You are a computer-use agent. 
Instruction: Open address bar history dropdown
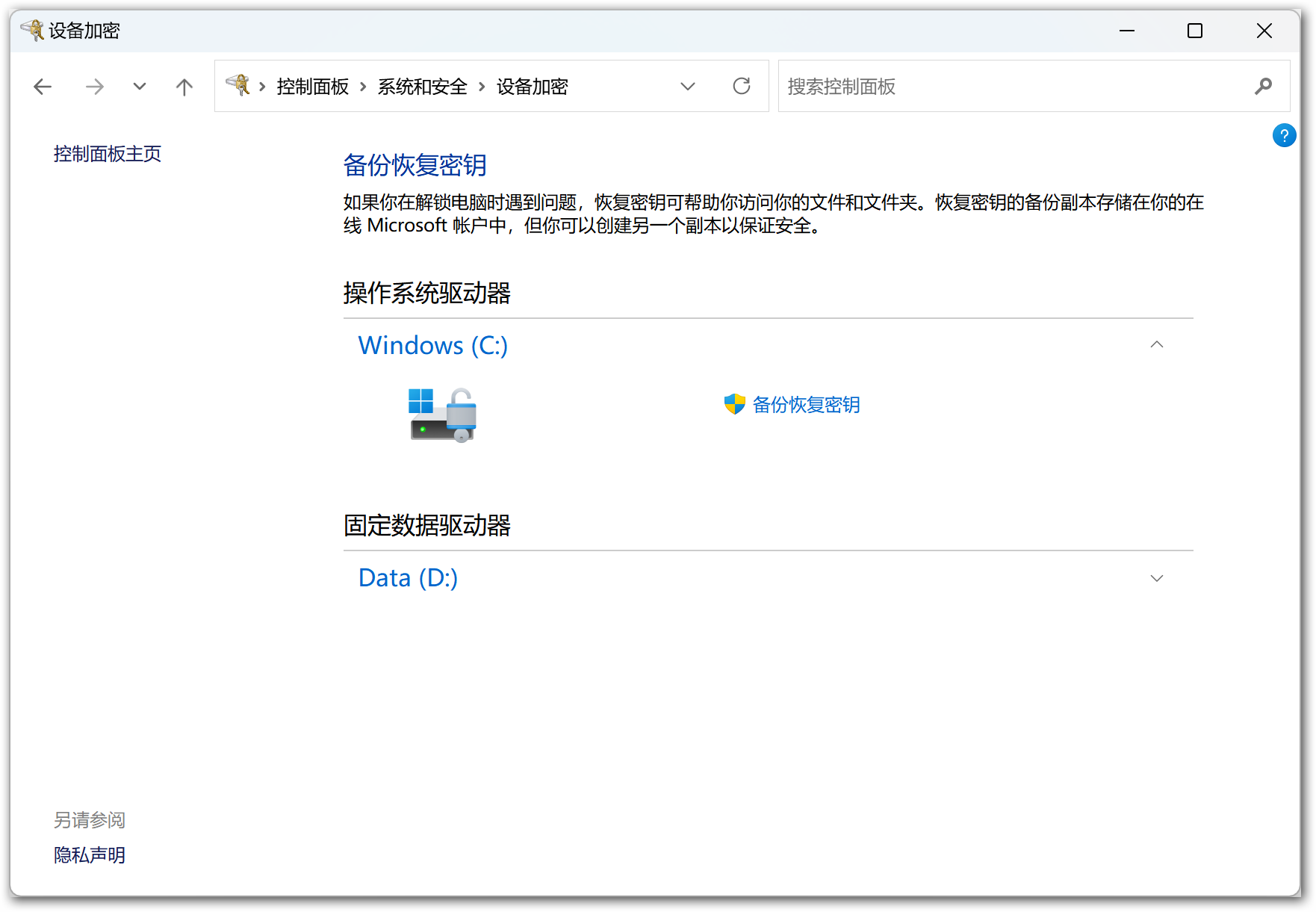688,87
